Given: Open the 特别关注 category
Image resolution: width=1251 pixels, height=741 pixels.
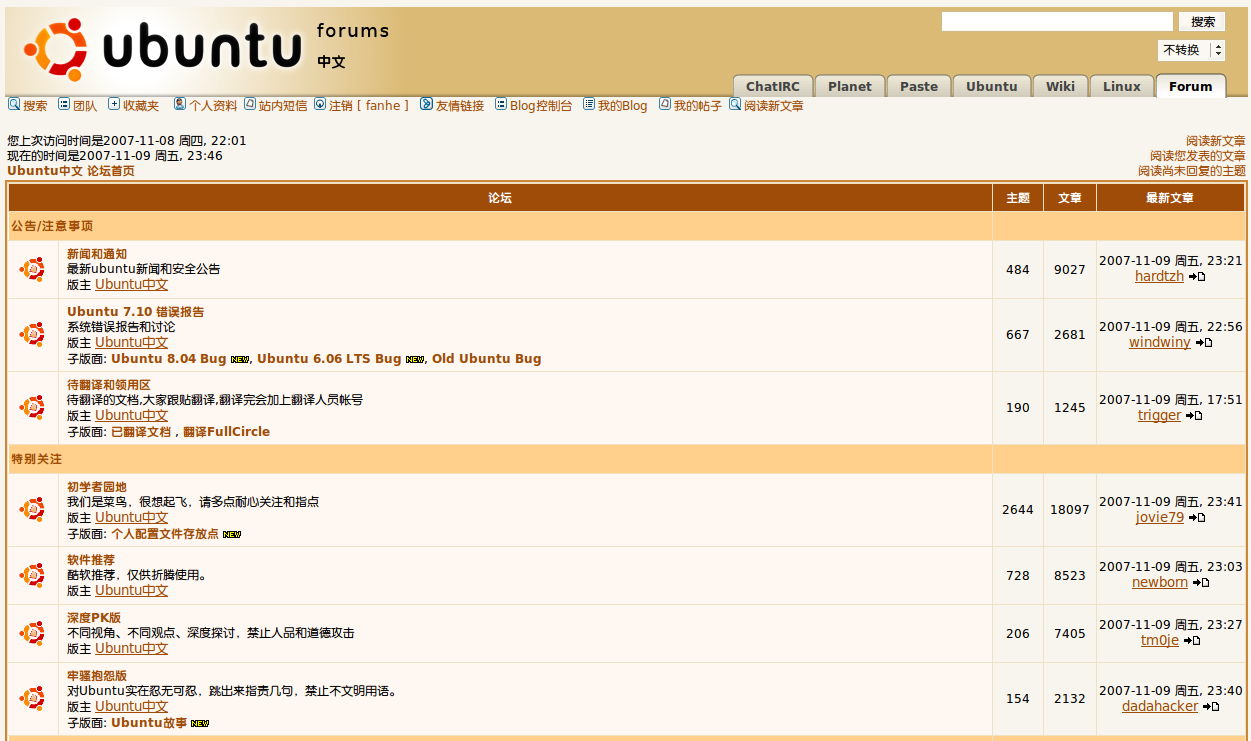Looking at the screenshot, I should point(36,459).
